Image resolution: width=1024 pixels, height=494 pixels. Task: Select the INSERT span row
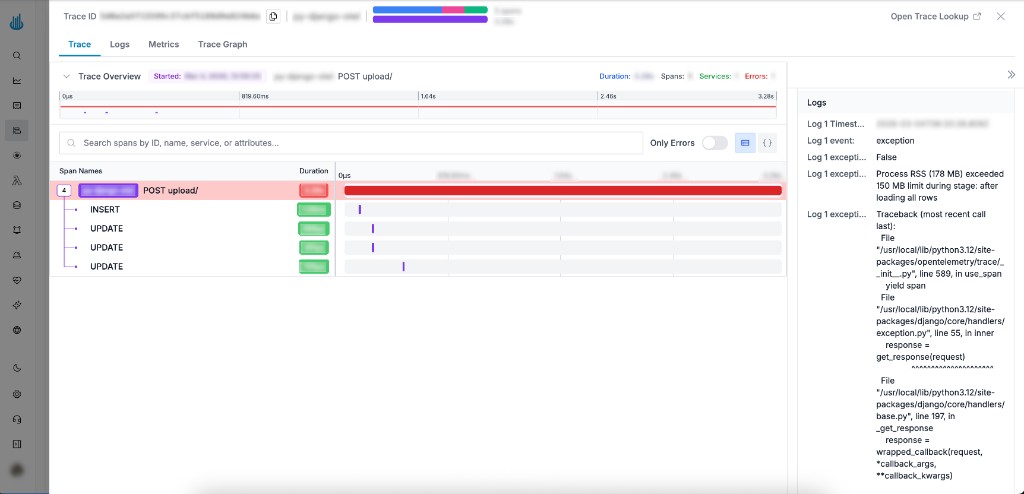[418, 209]
